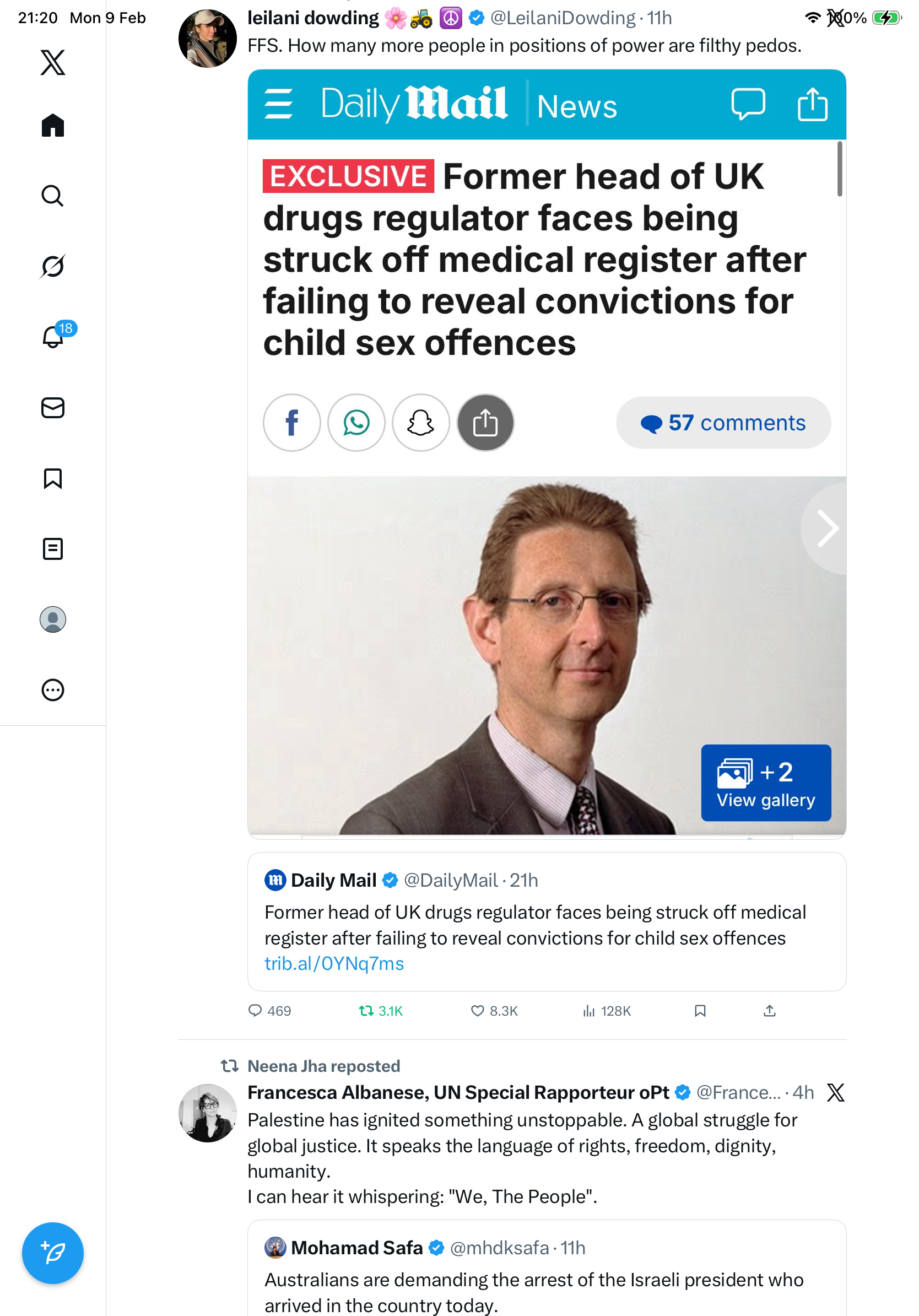This screenshot has width=919, height=1316.
Task: Open Francesca Albanese's profile picture
Action: click(x=207, y=1113)
